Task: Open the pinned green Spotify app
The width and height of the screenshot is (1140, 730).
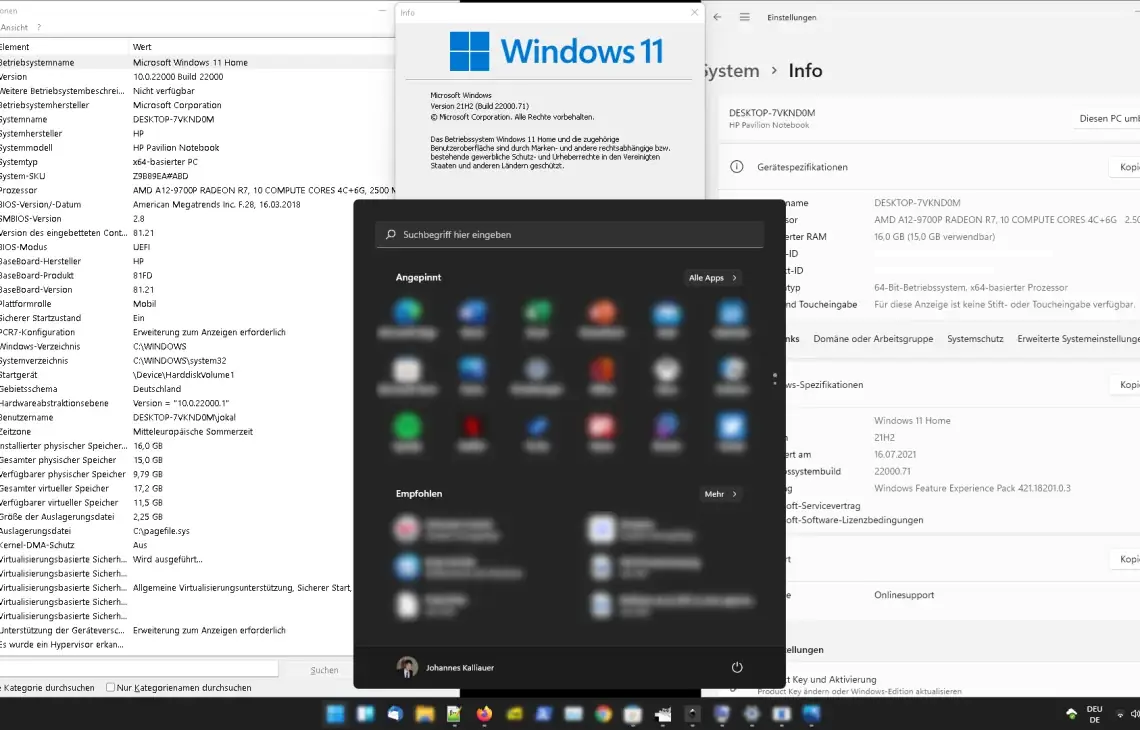Action: pyautogui.click(x=407, y=432)
